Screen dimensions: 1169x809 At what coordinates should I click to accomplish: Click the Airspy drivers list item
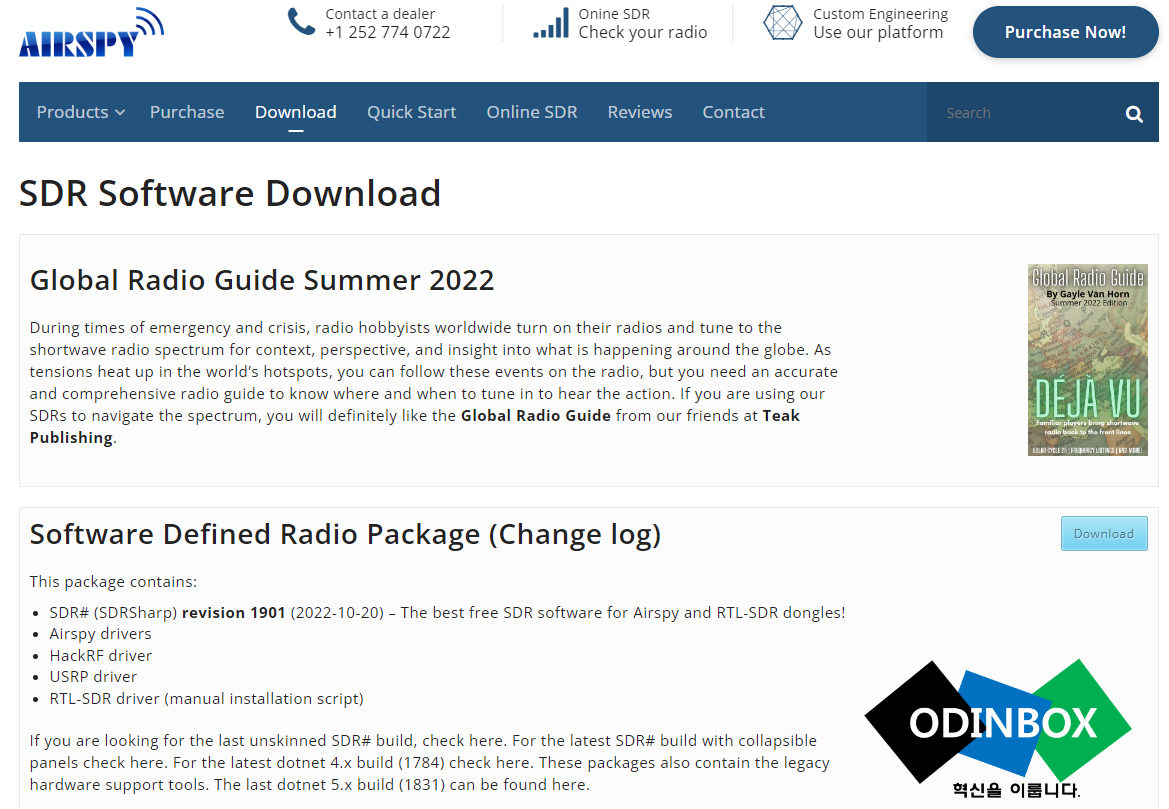click(x=101, y=634)
